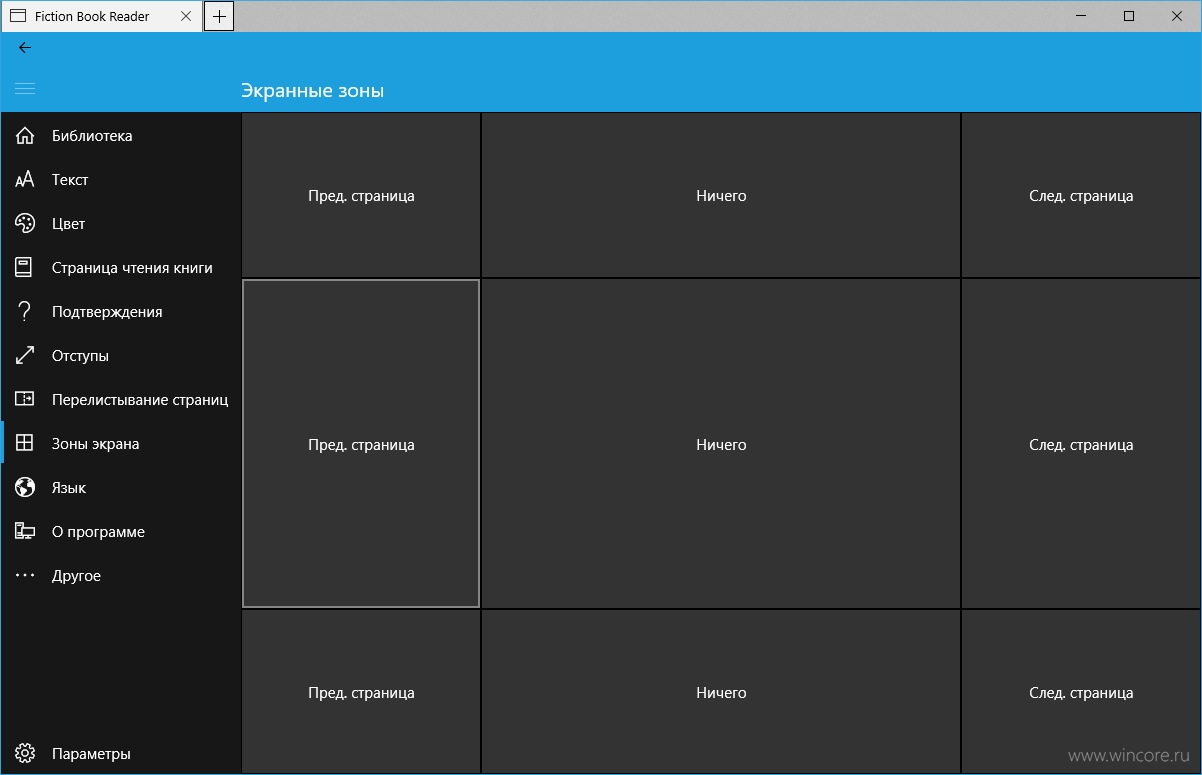The image size is (1202, 775).
Task: Select Зоны экрана menu item
Action: pyautogui.click(x=121, y=444)
